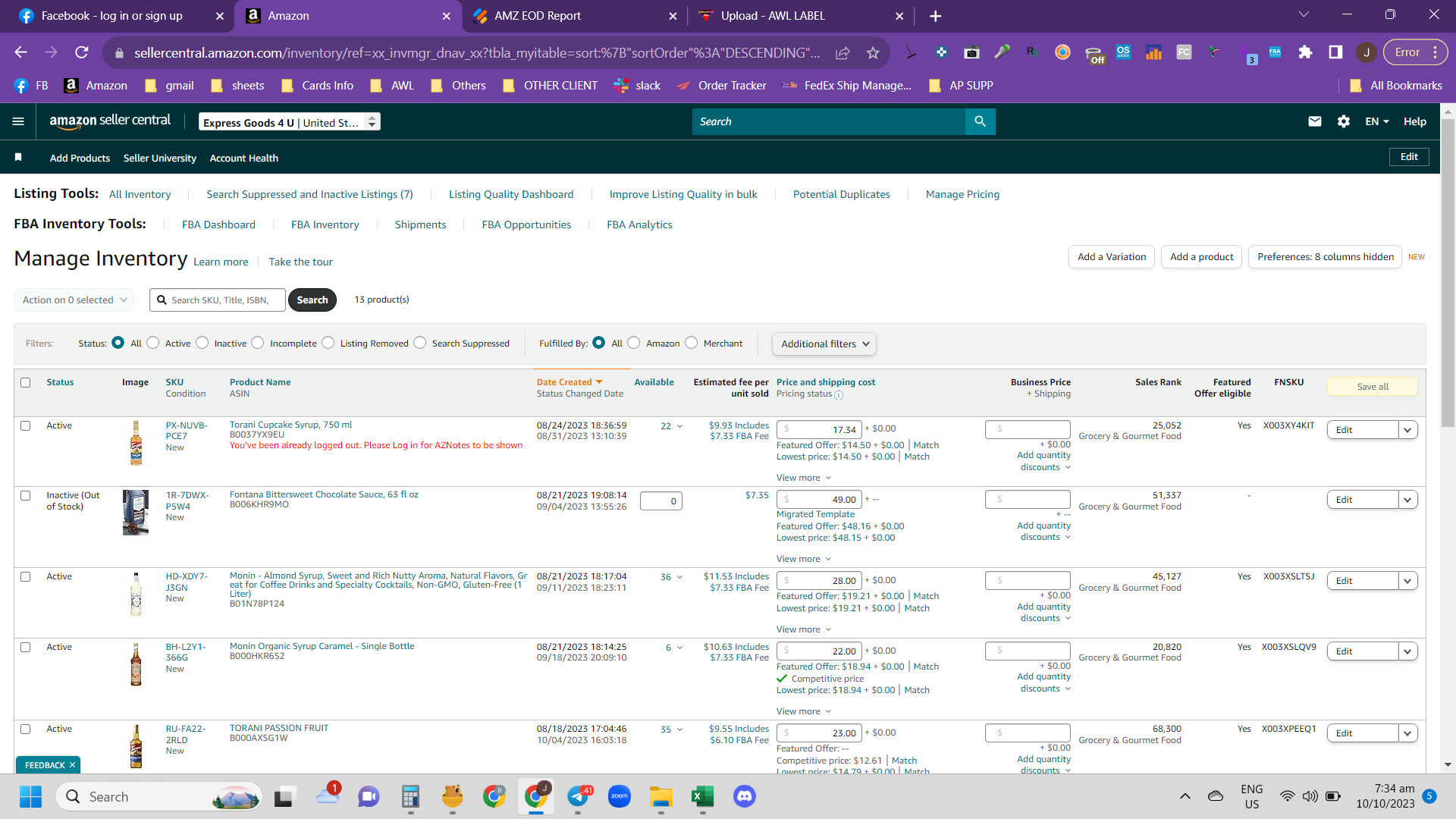Open the Seller Central hamburger menu
This screenshot has height=819, width=1456.
(x=18, y=121)
